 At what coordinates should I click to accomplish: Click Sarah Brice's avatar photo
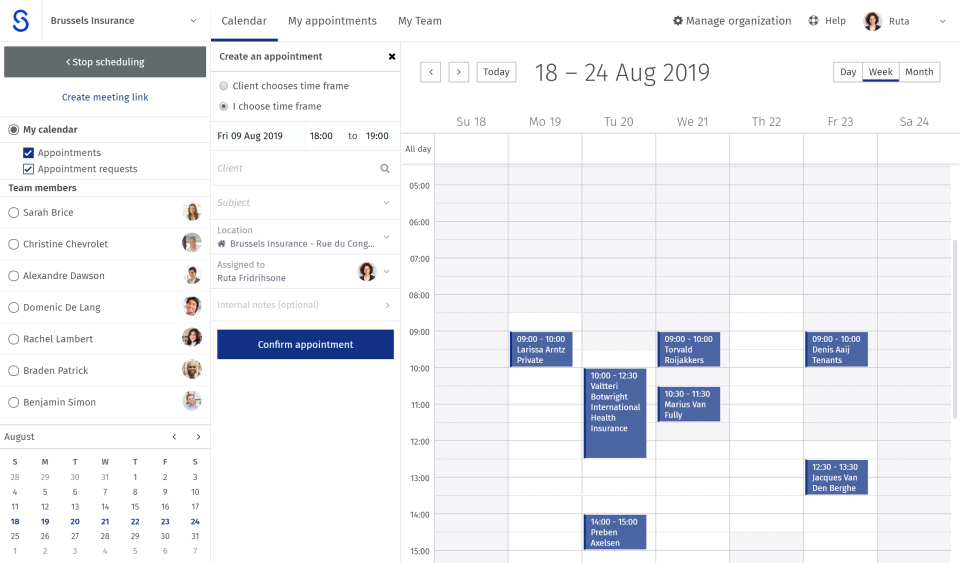(192, 212)
